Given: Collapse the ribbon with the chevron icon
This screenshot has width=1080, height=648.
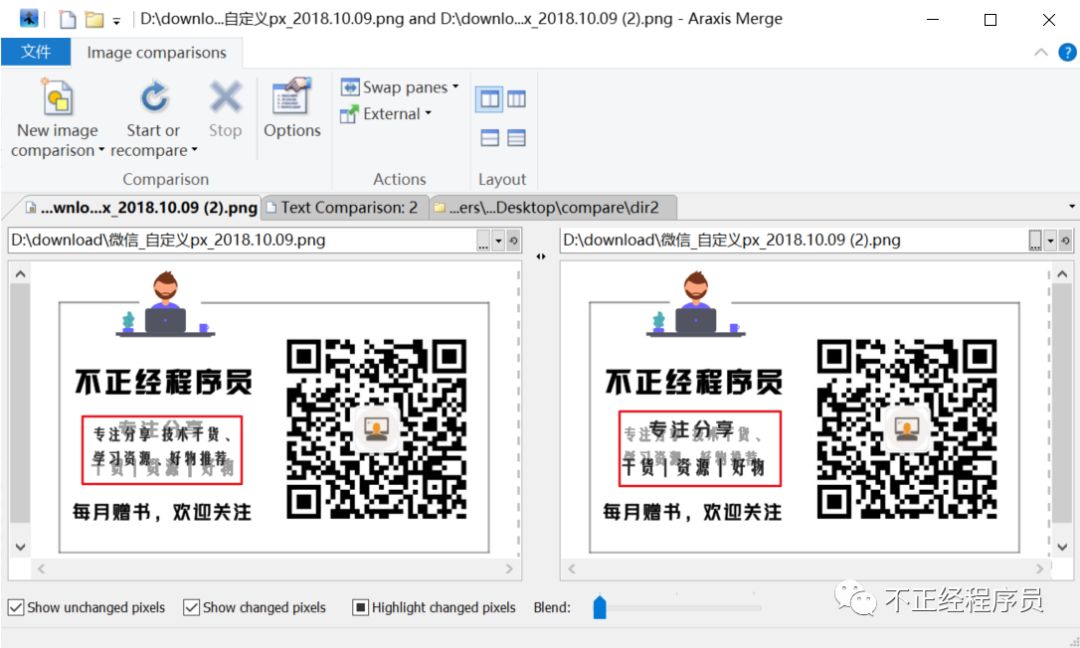Looking at the screenshot, I should coord(1041,52).
